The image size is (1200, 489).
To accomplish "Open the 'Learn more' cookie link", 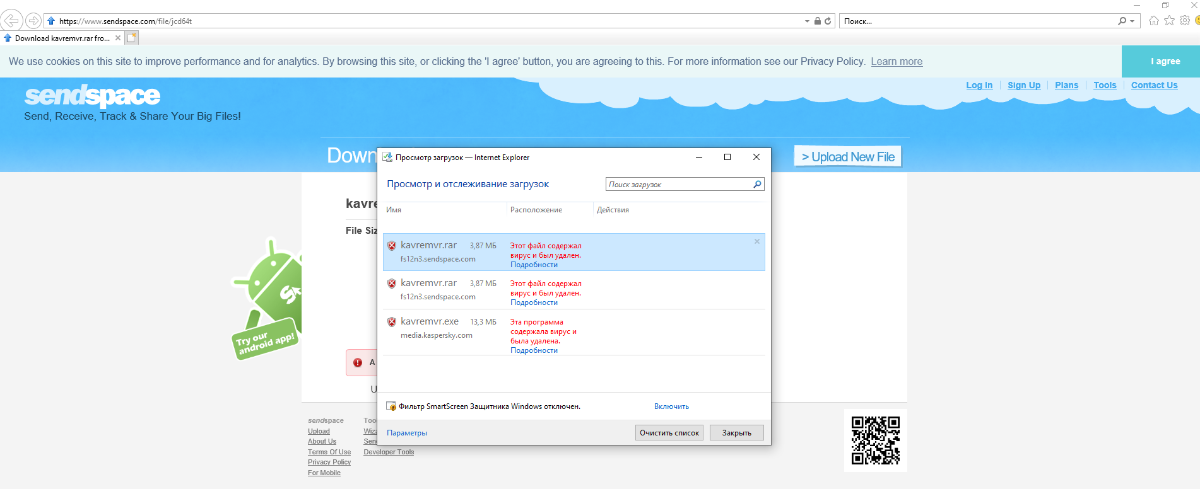I will [x=897, y=61].
